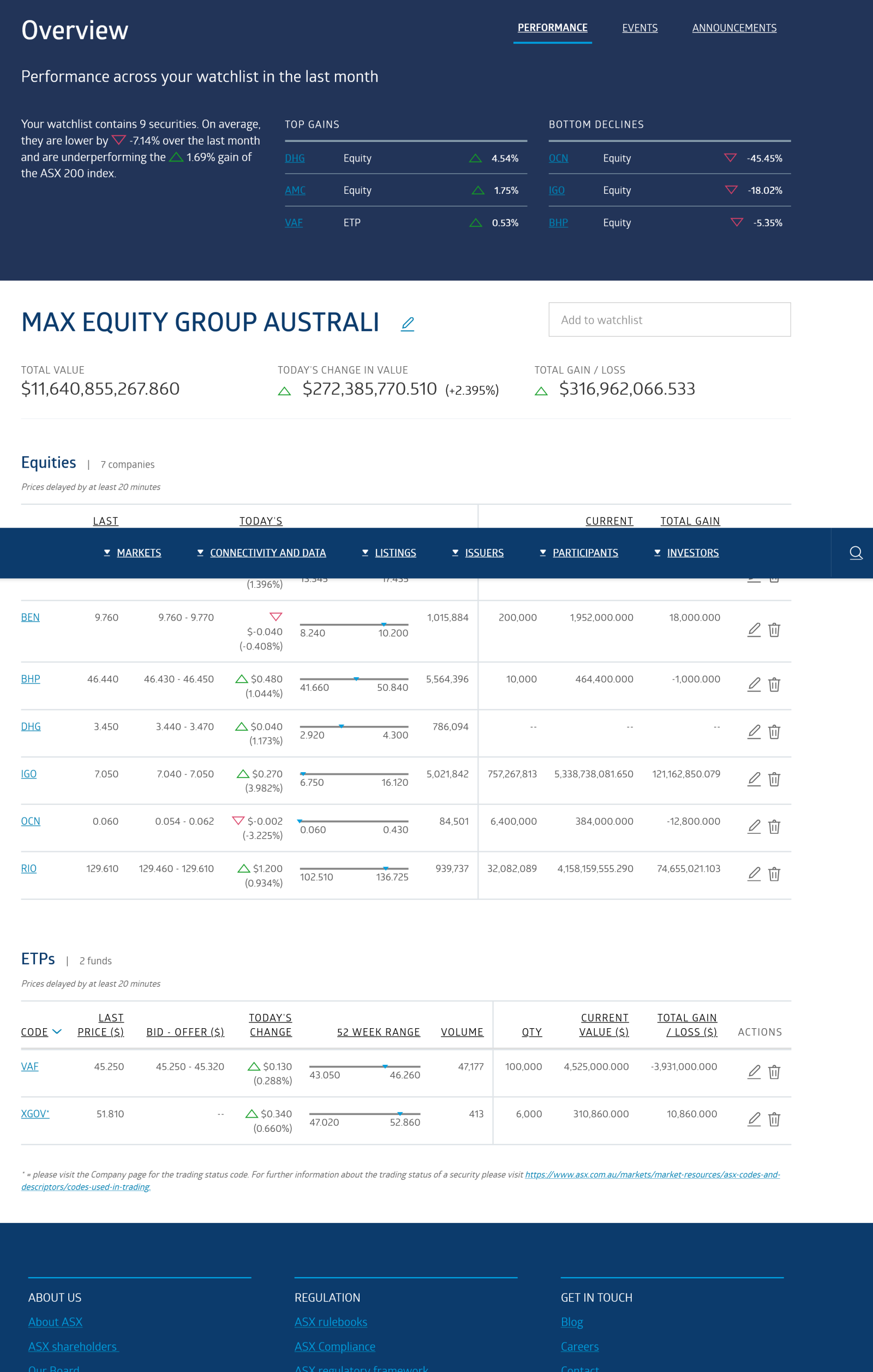Screen dimensions: 873x1372
Task: Open AMC in Top Gains
Action: pyautogui.click(x=295, y=190)
